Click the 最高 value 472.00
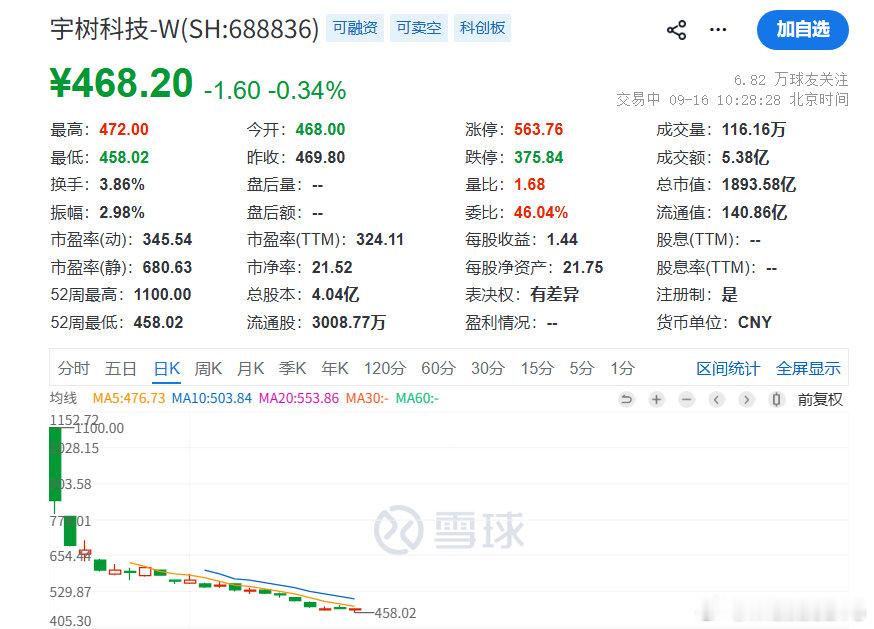 (124, 129)
